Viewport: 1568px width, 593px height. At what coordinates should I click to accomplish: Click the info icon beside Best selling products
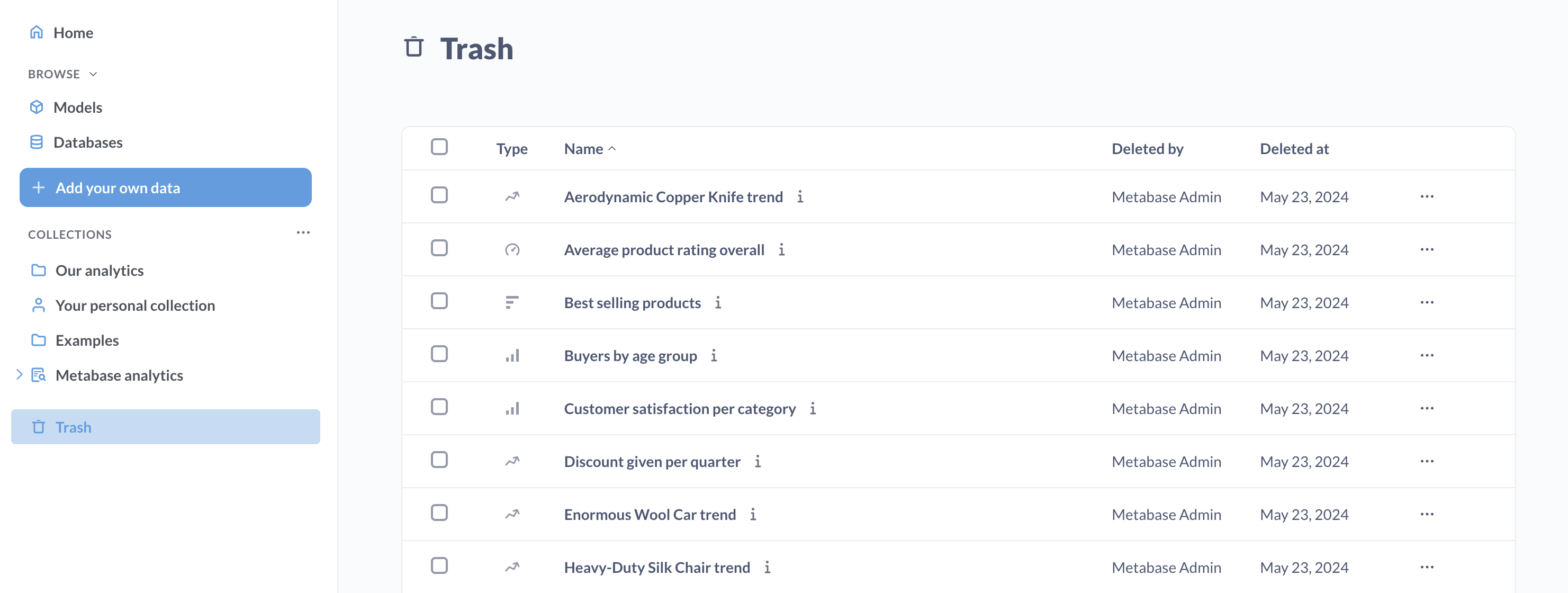[x=718, y=302]
